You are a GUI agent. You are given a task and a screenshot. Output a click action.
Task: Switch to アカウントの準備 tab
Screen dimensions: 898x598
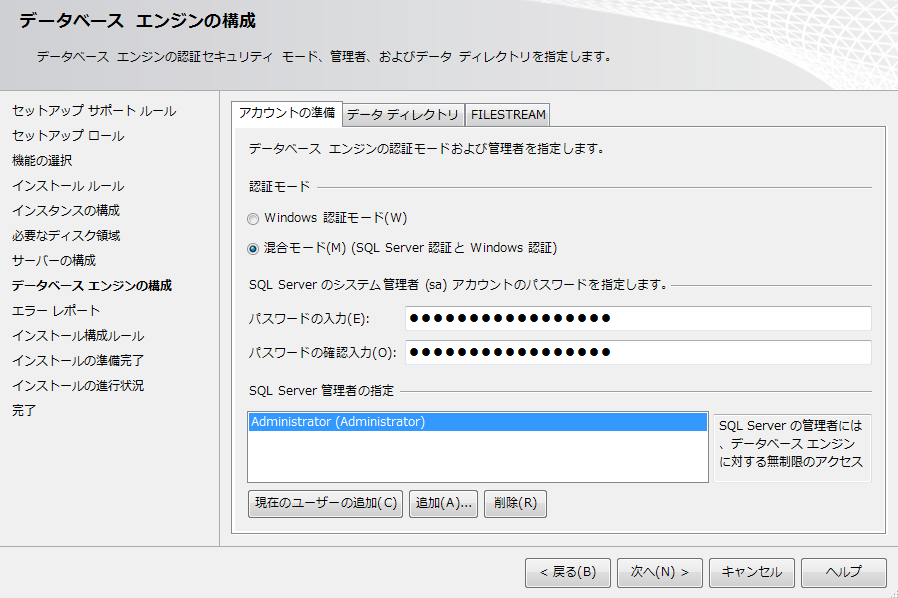(x=286, y=113)
